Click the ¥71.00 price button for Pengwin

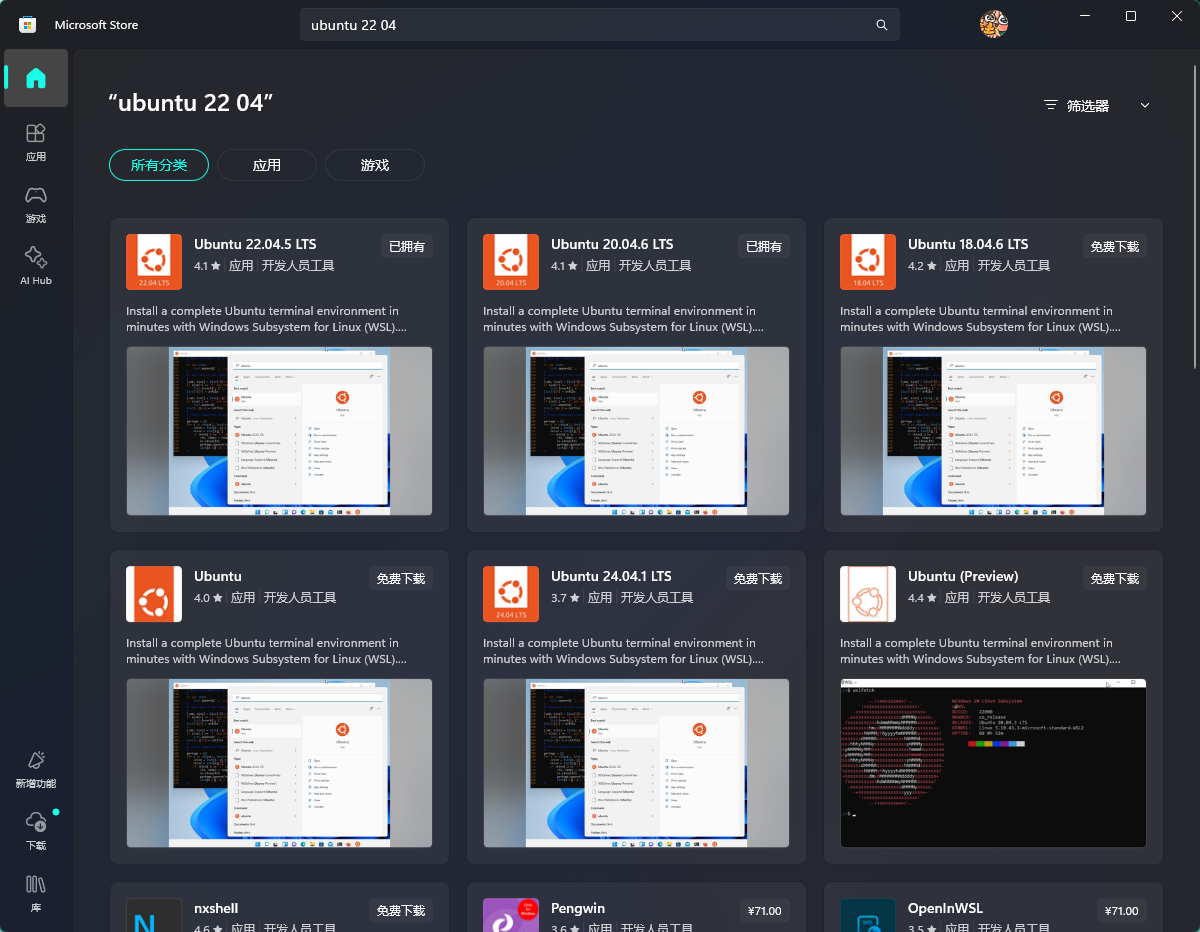coord(764,911)
